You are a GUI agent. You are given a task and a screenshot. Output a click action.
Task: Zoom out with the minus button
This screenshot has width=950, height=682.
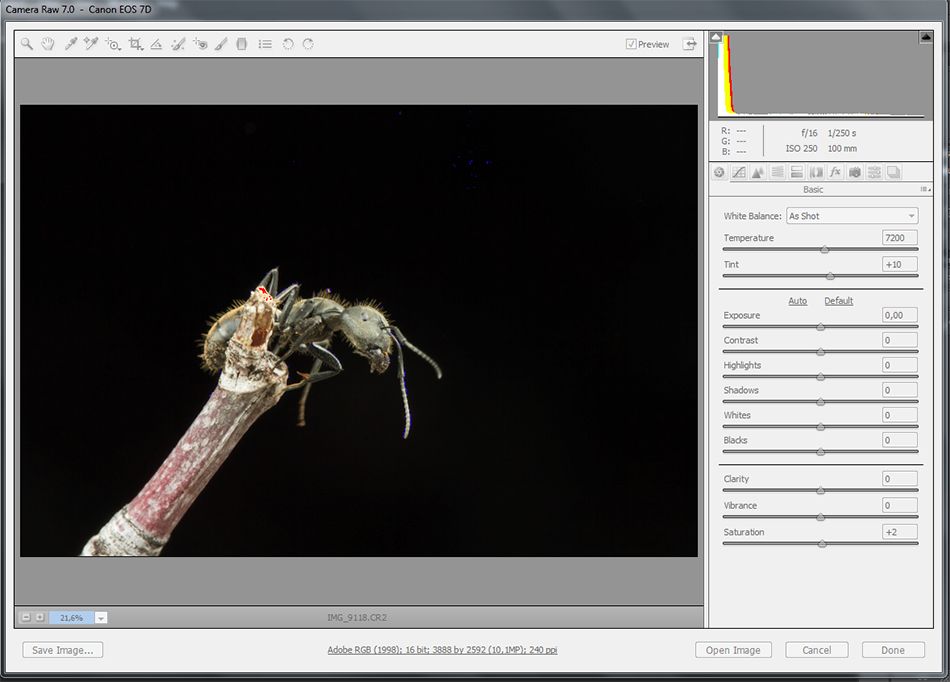25,618
